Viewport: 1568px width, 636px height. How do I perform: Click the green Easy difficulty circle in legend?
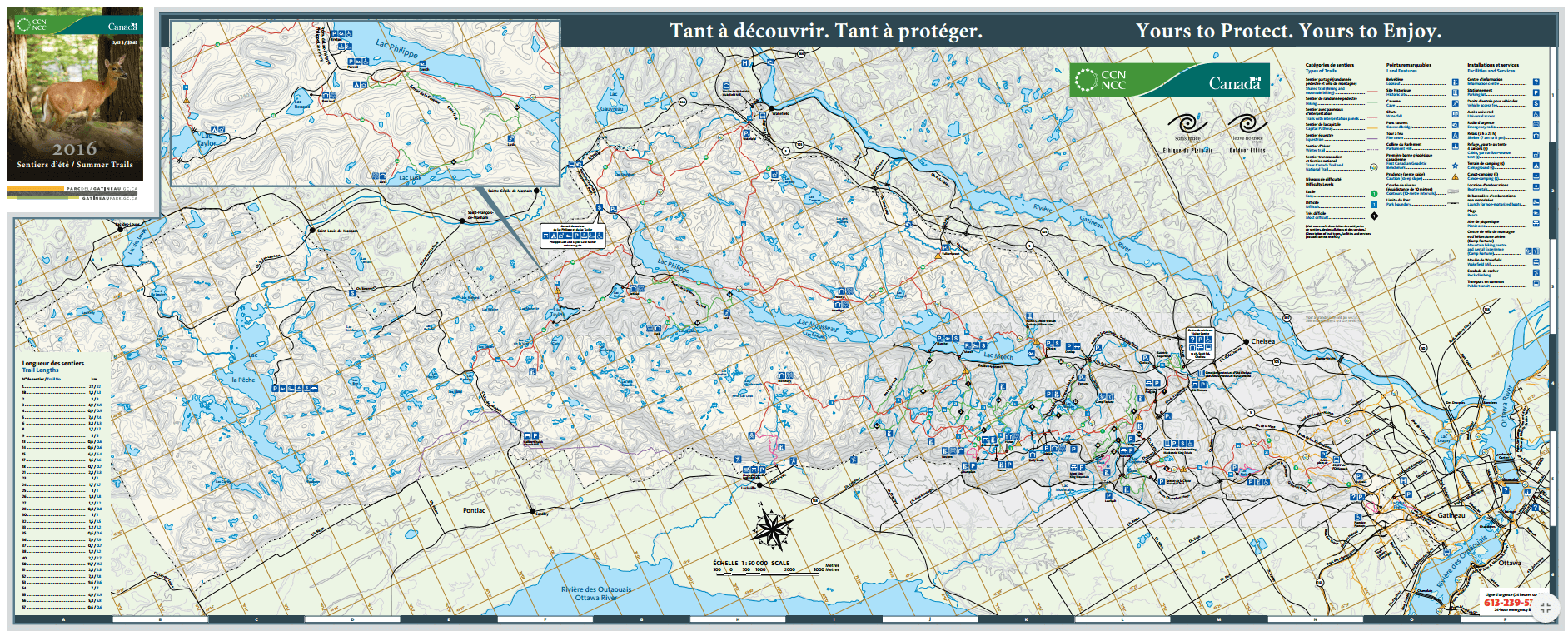click(1374, 194)
